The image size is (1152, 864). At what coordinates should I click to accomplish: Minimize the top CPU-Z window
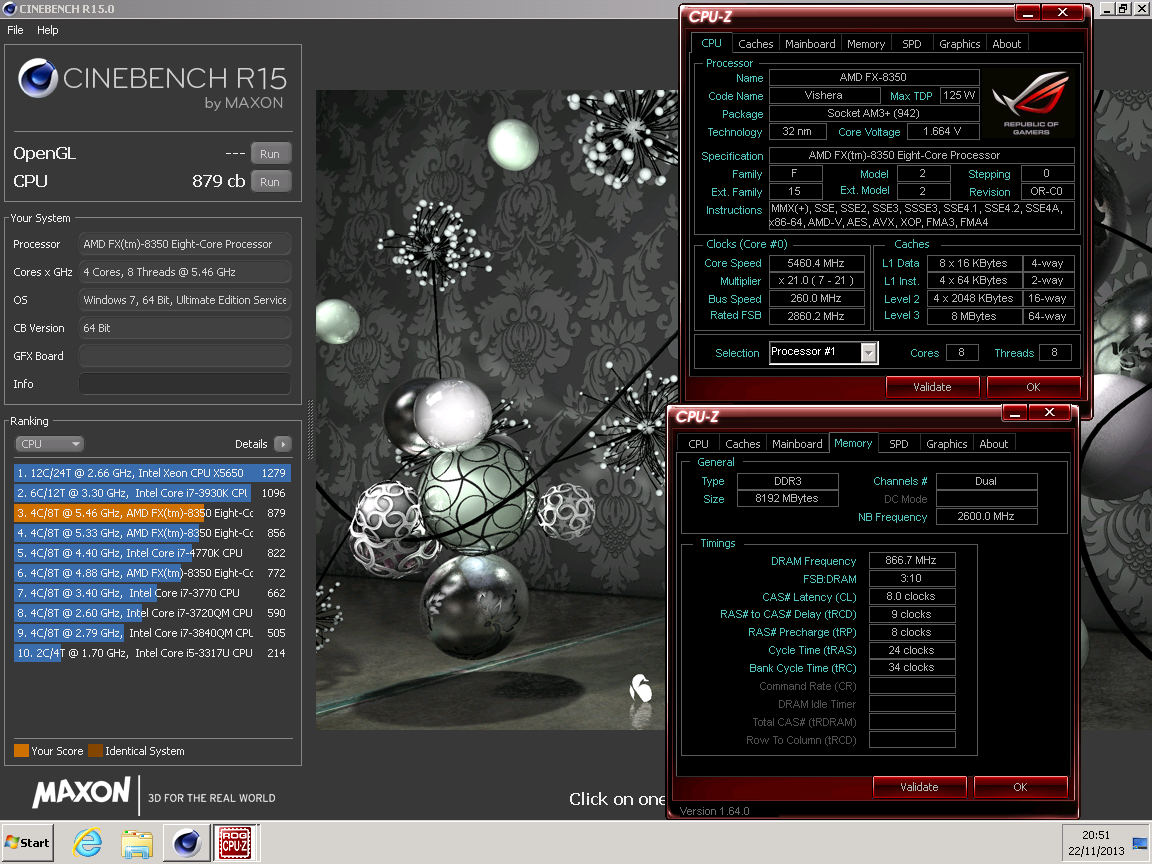coord(1027,12)
